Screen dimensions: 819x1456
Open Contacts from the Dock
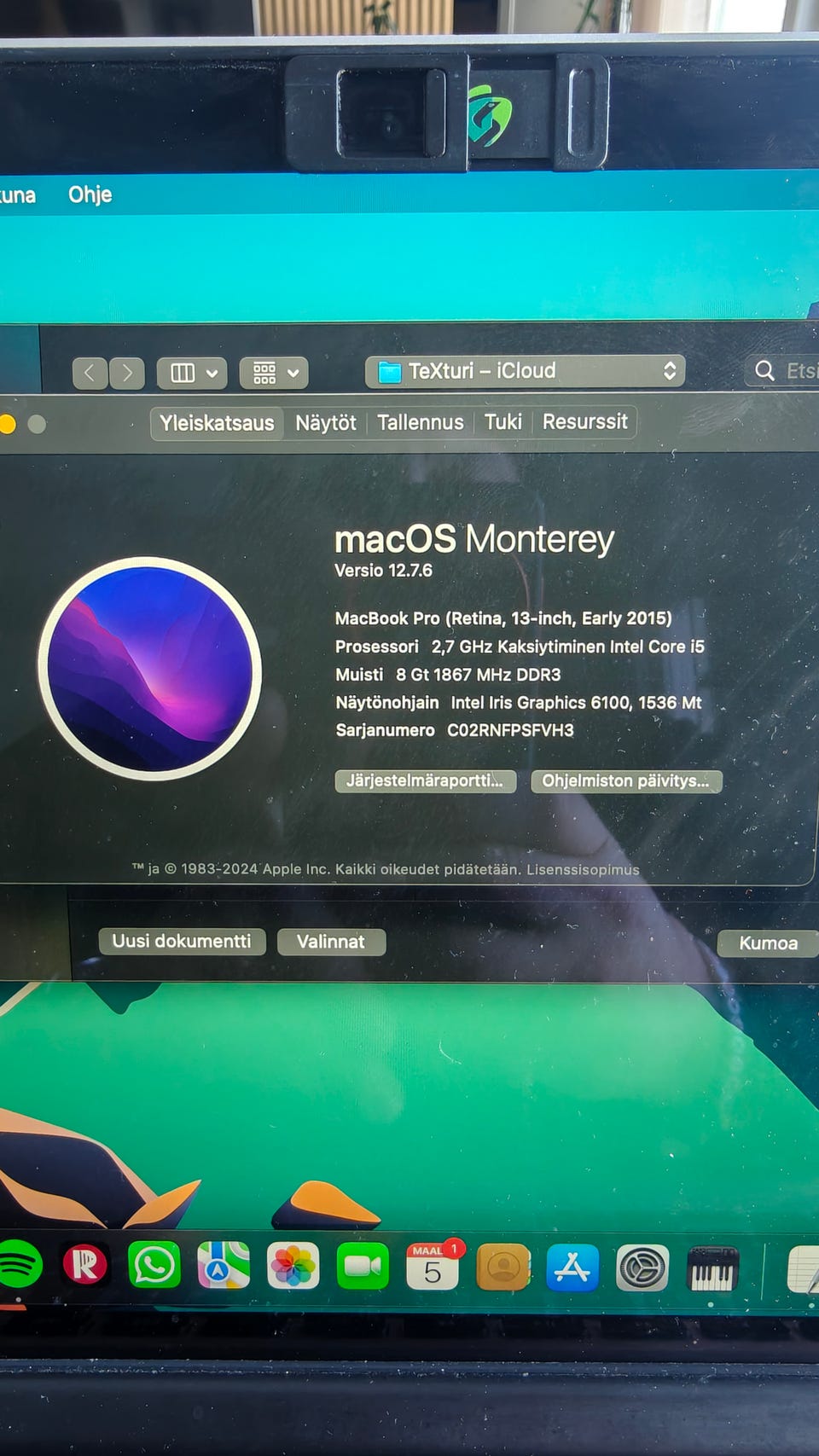tap(502, 1267)
